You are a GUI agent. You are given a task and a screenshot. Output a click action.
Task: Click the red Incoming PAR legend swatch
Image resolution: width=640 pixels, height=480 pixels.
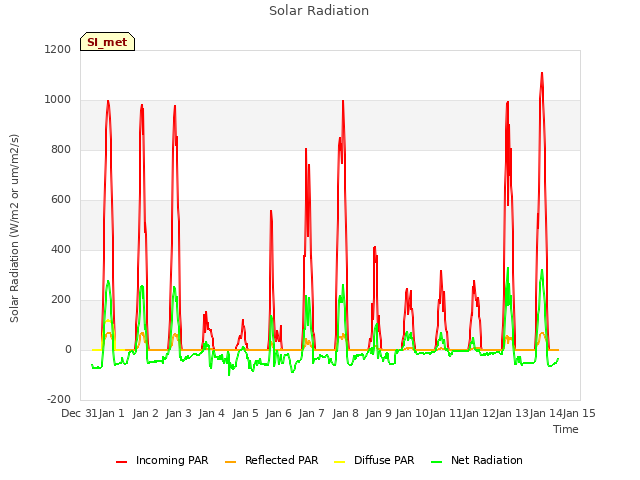pos(122,462)
